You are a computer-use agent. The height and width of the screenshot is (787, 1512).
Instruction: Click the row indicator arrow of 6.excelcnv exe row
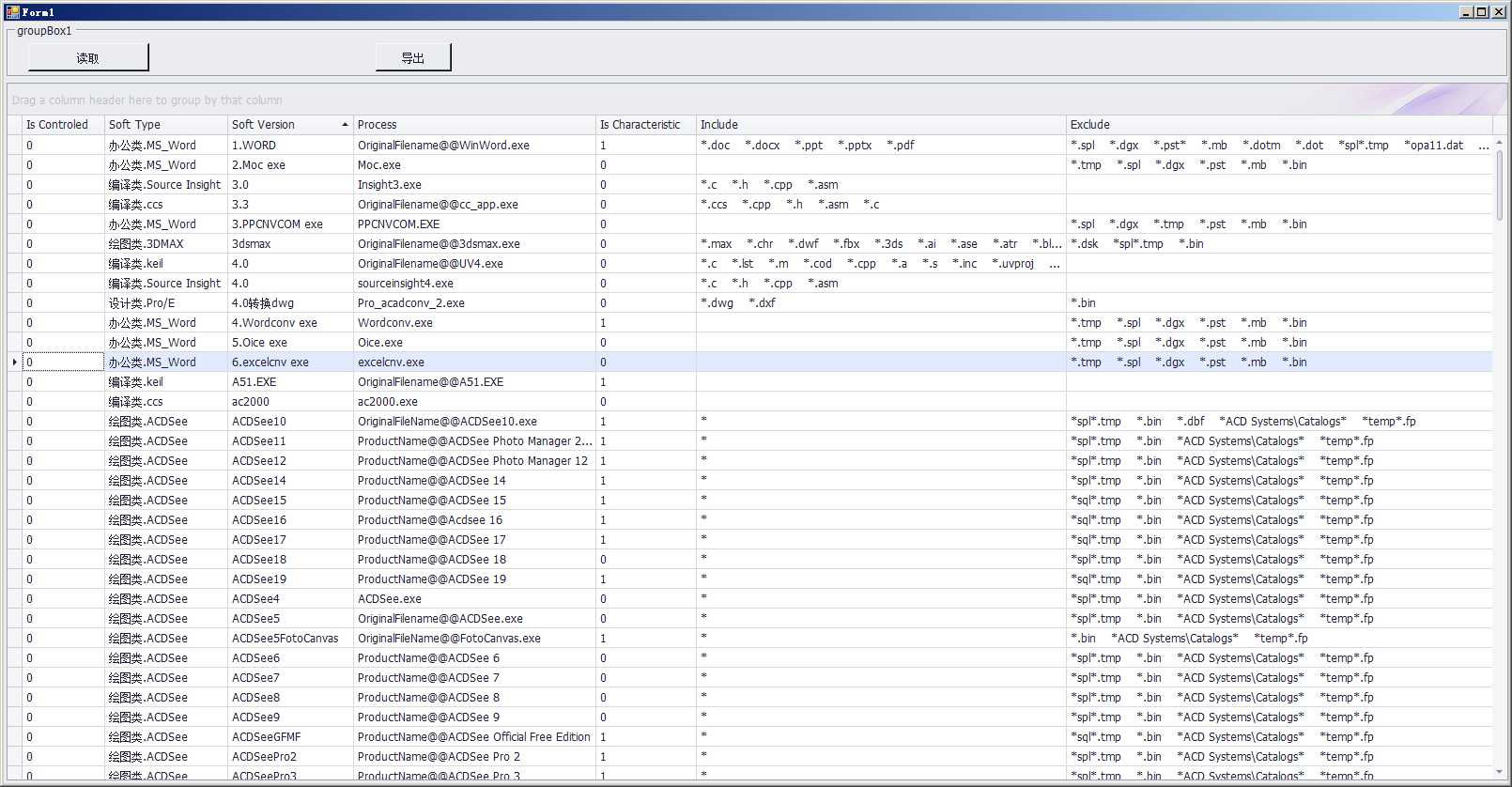(x=14, y=362)
